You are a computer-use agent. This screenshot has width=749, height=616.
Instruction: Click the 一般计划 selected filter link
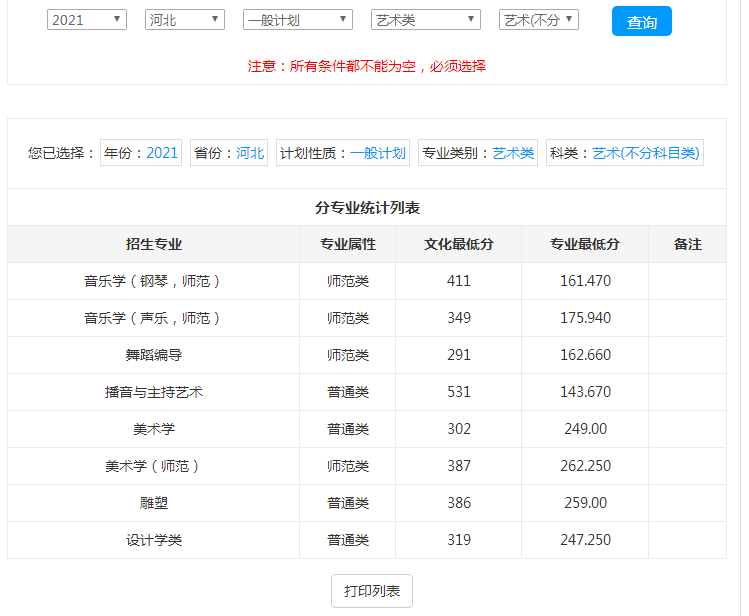(x=378, y=153)
